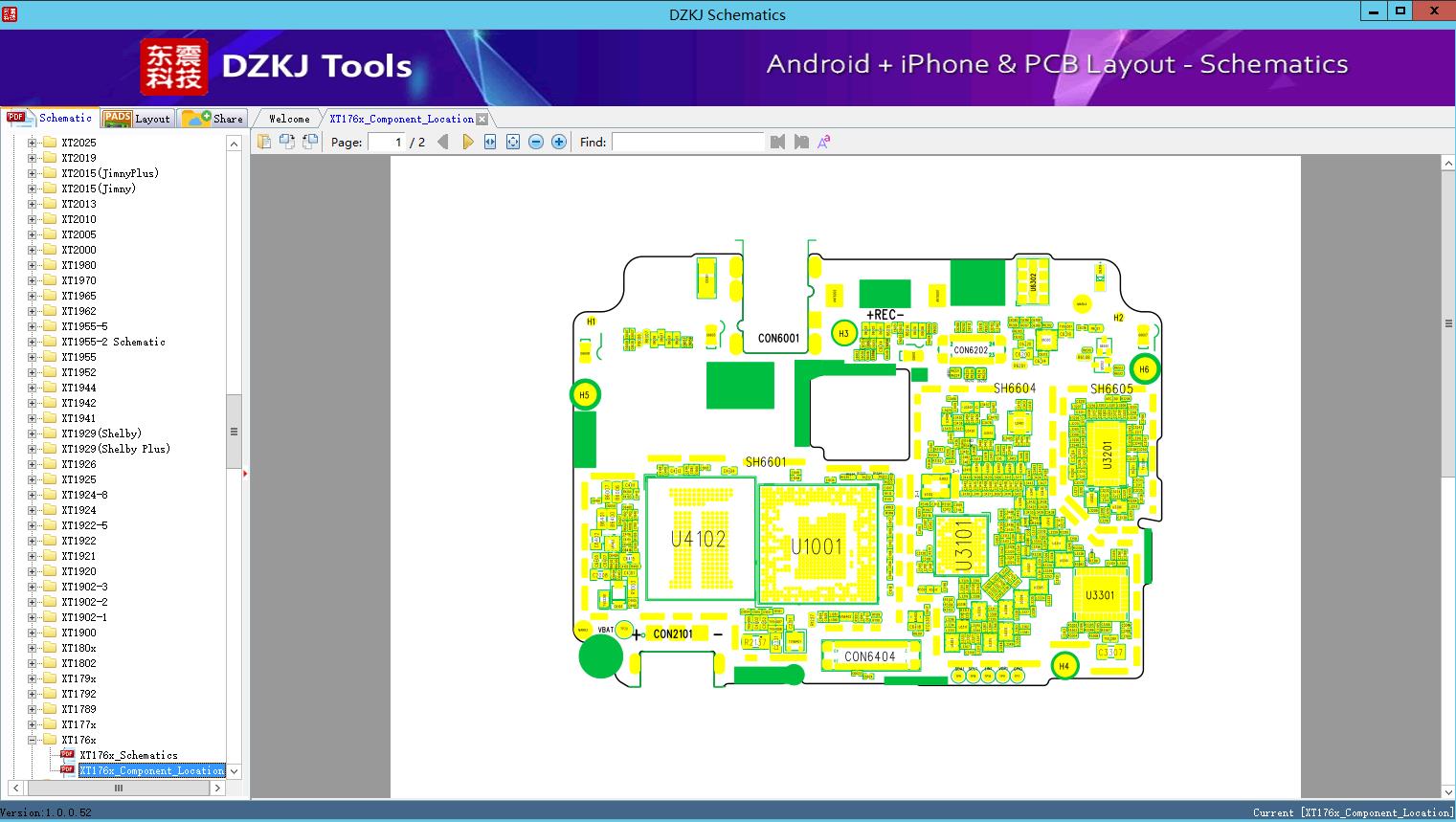
Task: Click the CON2101 connector label
Action: coord(673,634)
